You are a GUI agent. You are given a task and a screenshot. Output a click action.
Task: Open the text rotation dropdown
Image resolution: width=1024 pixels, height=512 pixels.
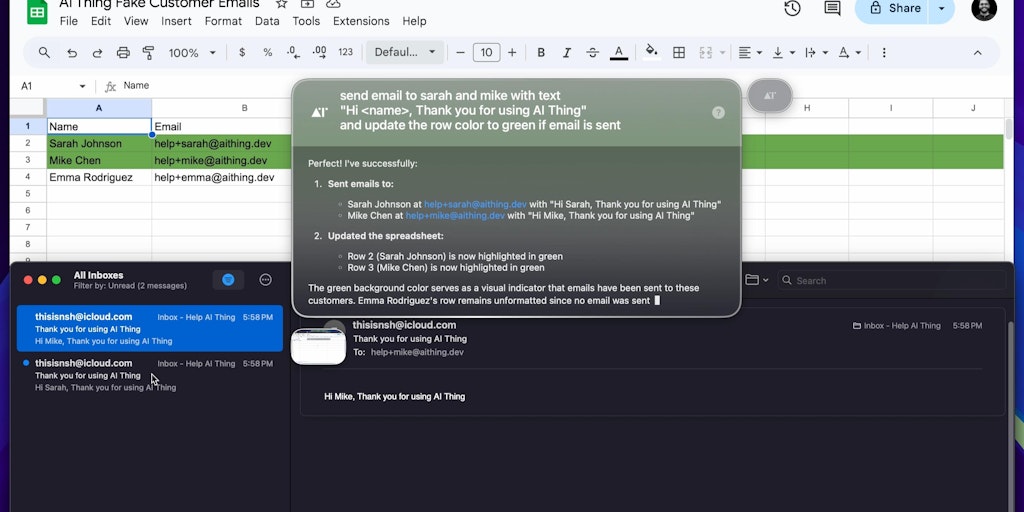(x=849, y=53)
